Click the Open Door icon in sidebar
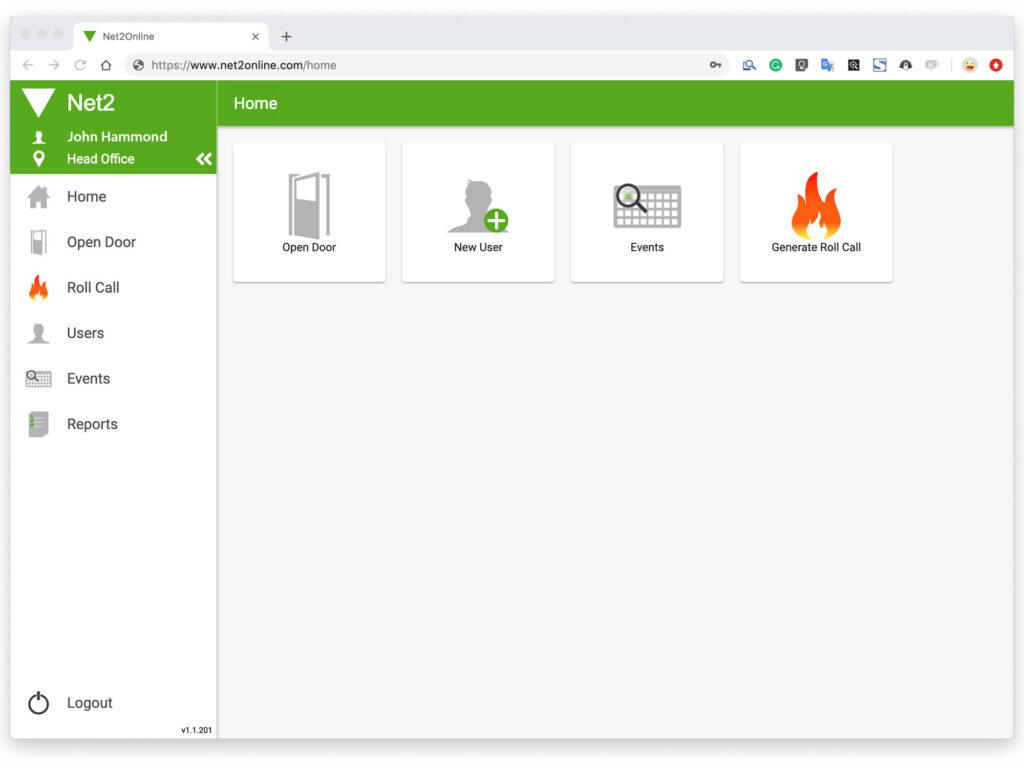This screenshot has width=1024, height=768. (39, 242)
